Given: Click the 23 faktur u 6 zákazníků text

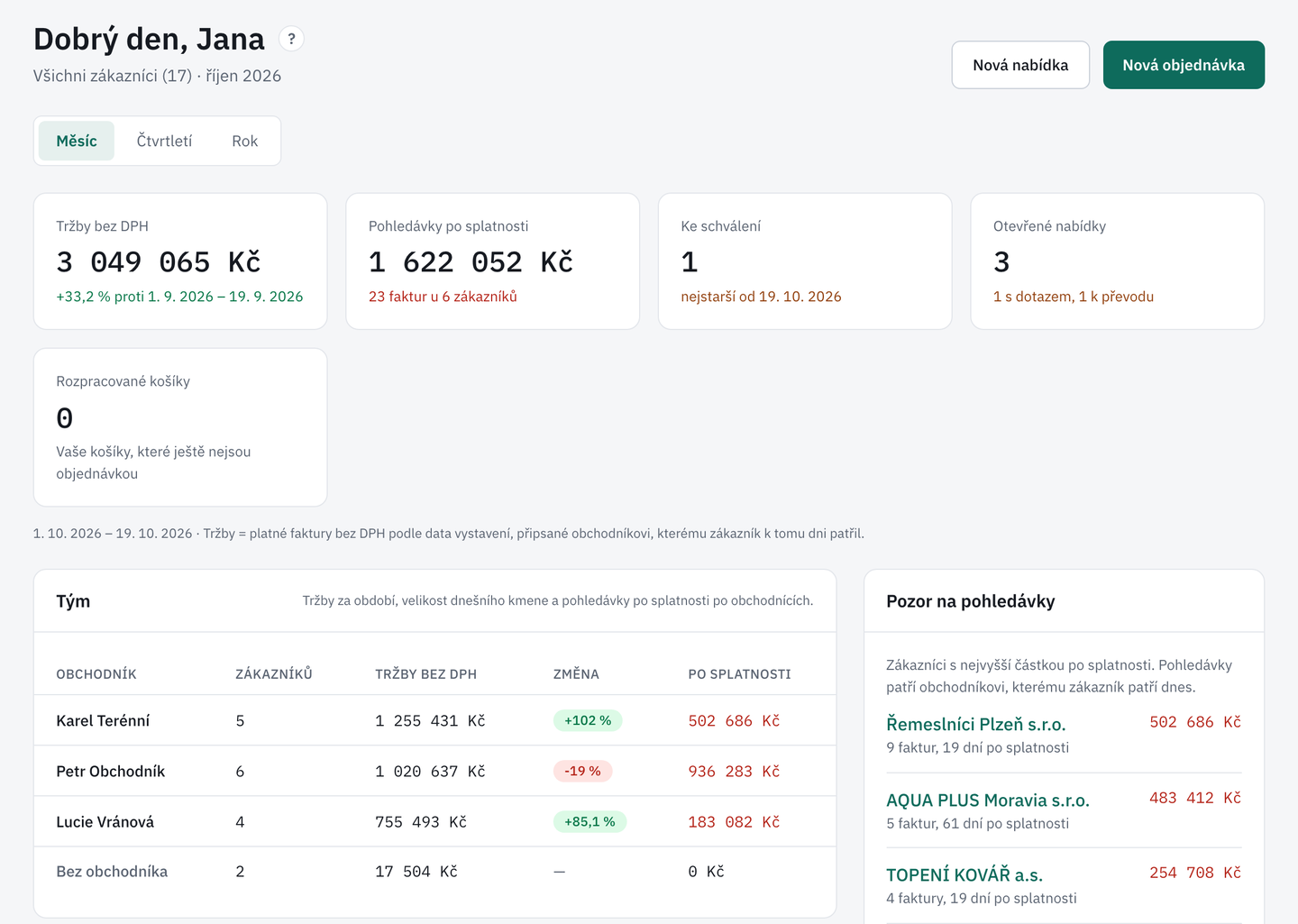Looking at the screenshot, I should (443, 297).
